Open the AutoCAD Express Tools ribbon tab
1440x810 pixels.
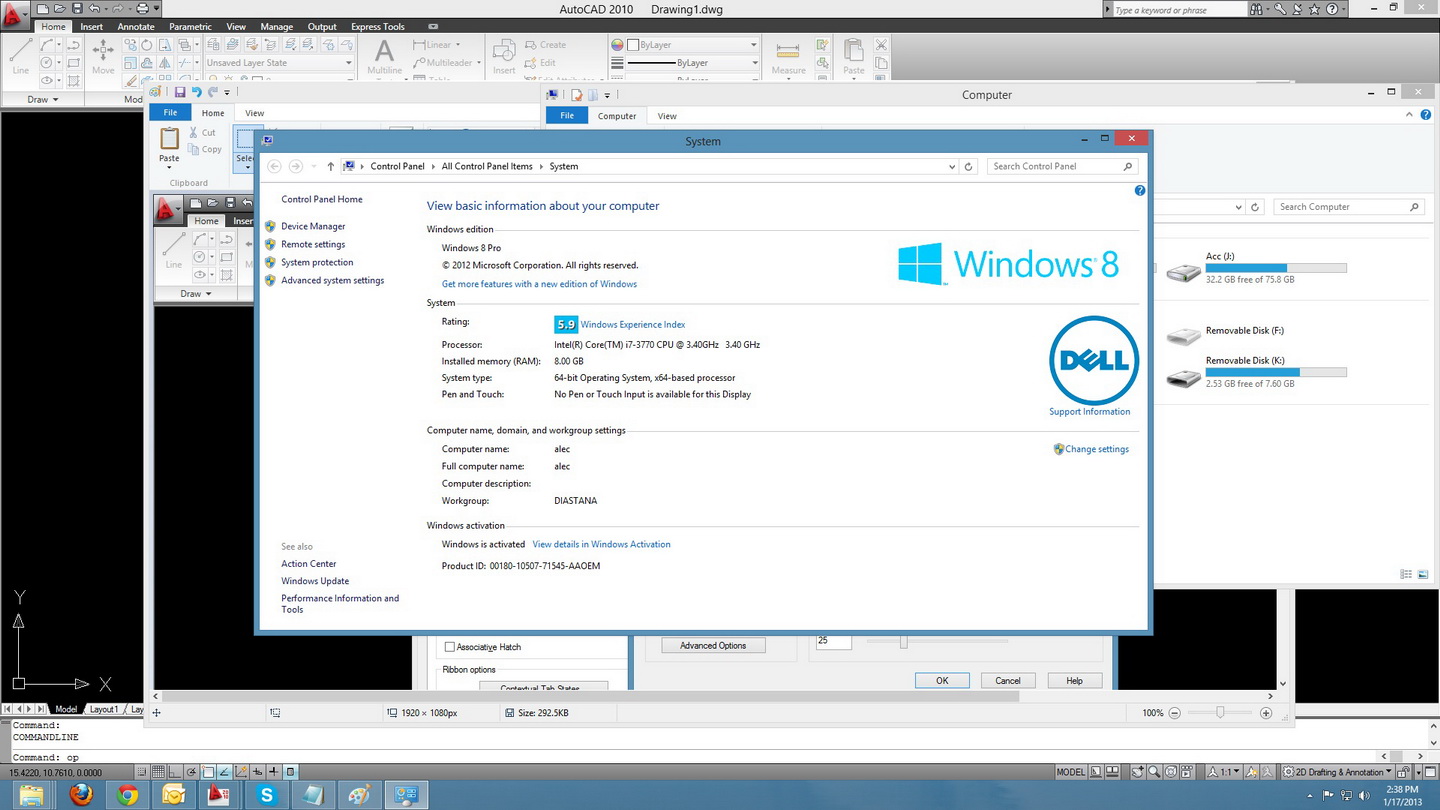tap(378, 27)
